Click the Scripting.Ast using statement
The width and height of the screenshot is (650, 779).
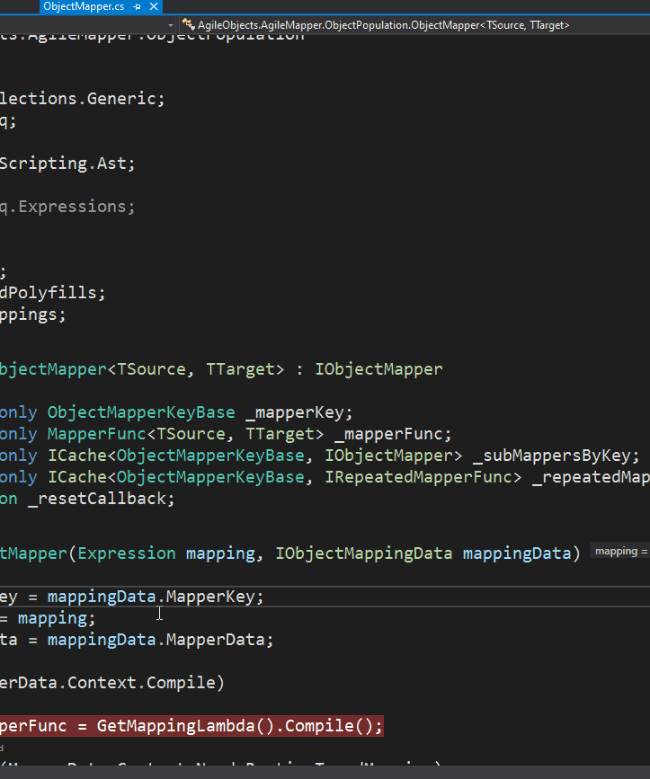(67, 163)
